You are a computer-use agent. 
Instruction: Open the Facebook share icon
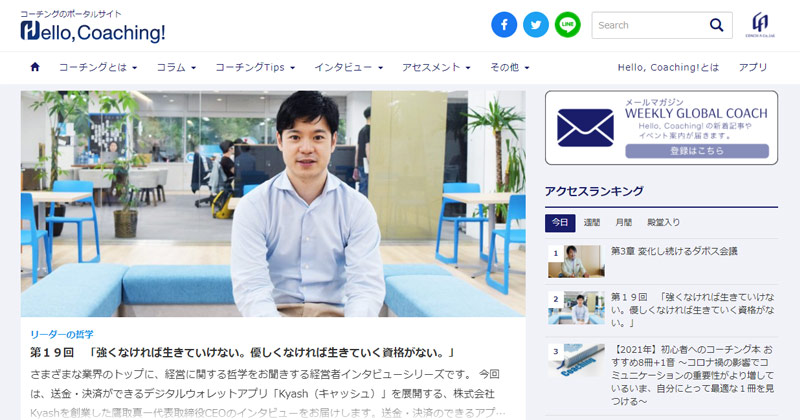point(504,24)
